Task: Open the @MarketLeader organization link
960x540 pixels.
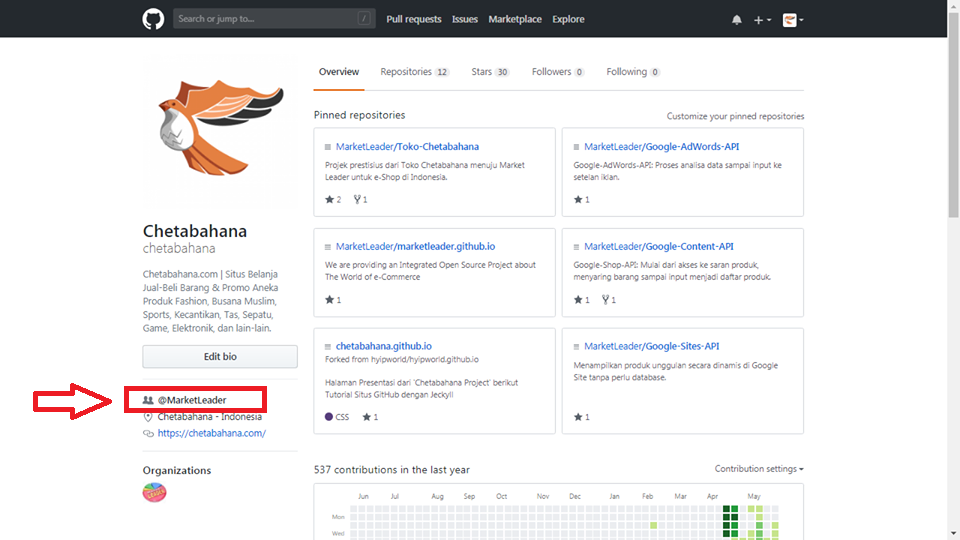Action: point(192,400)
